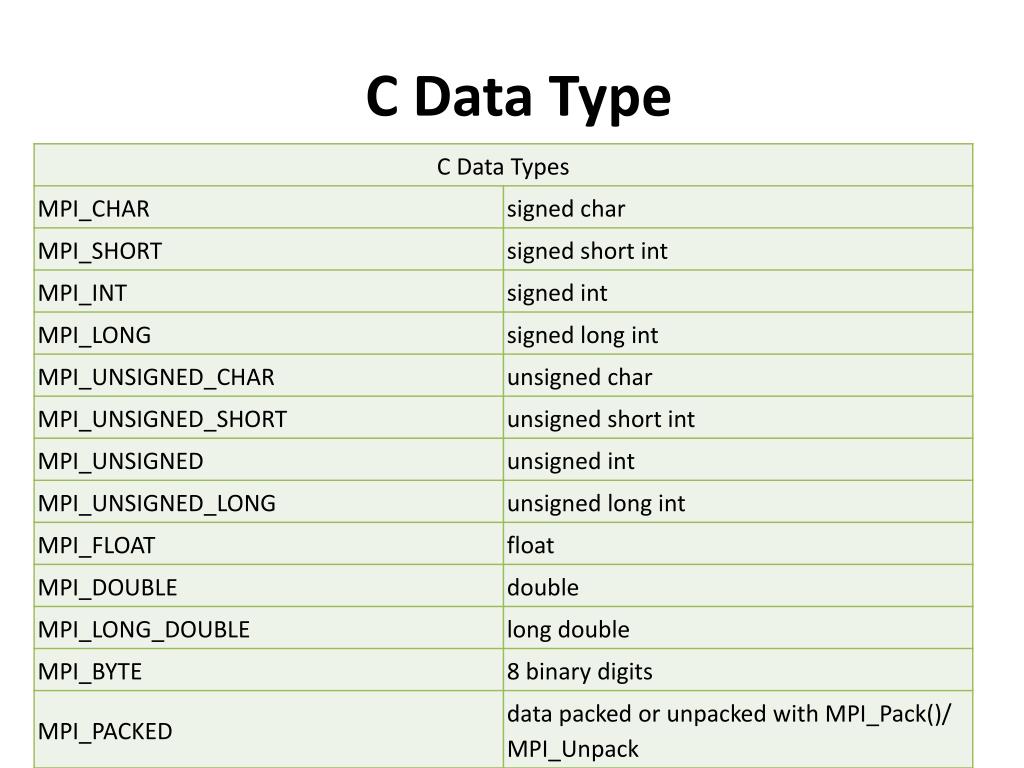Select the MPI_UNSIGNED_LONG cell
Screen dimensions: 1024x768
tap(268, 502)
